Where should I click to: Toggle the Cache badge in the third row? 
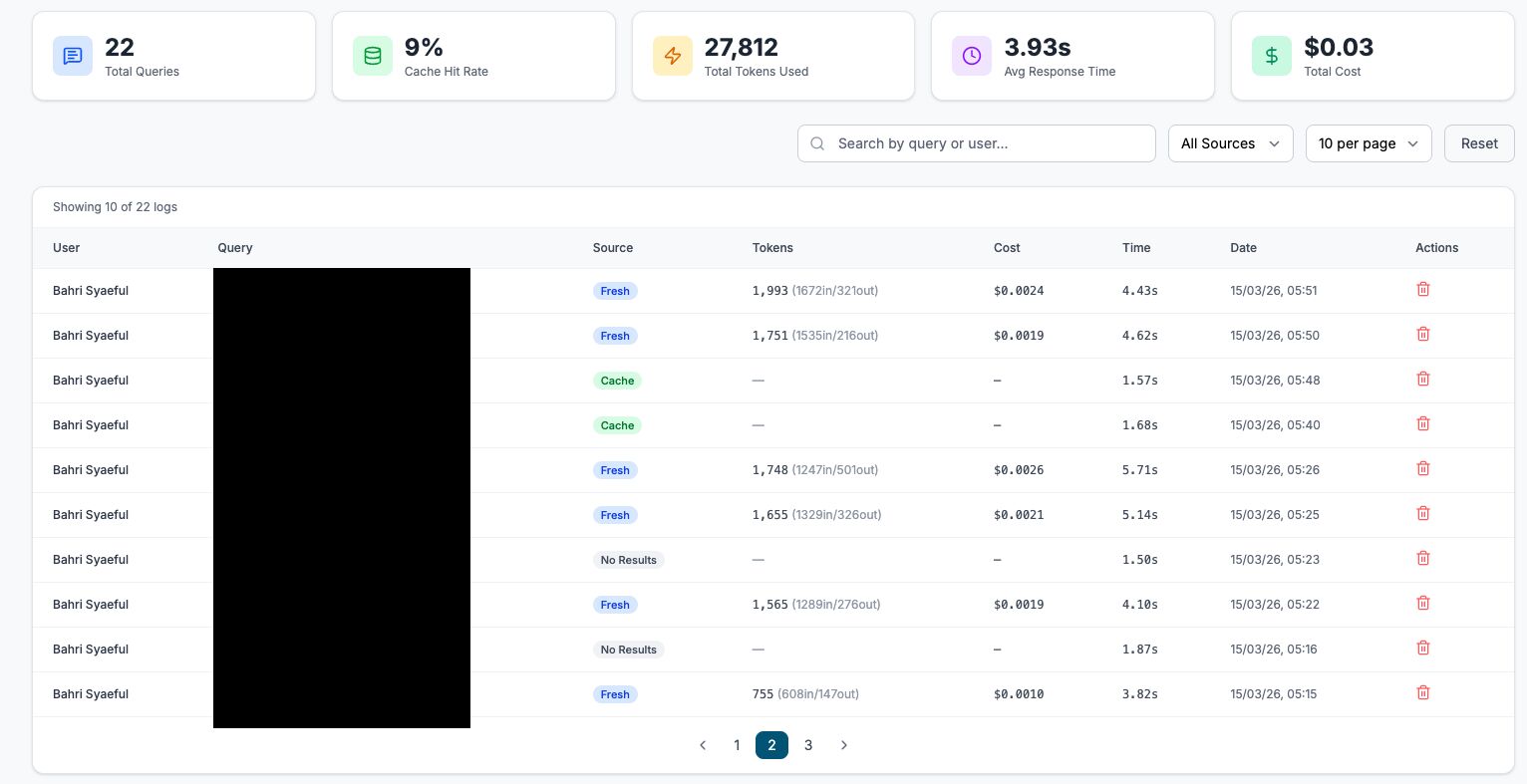click(617, 381)
